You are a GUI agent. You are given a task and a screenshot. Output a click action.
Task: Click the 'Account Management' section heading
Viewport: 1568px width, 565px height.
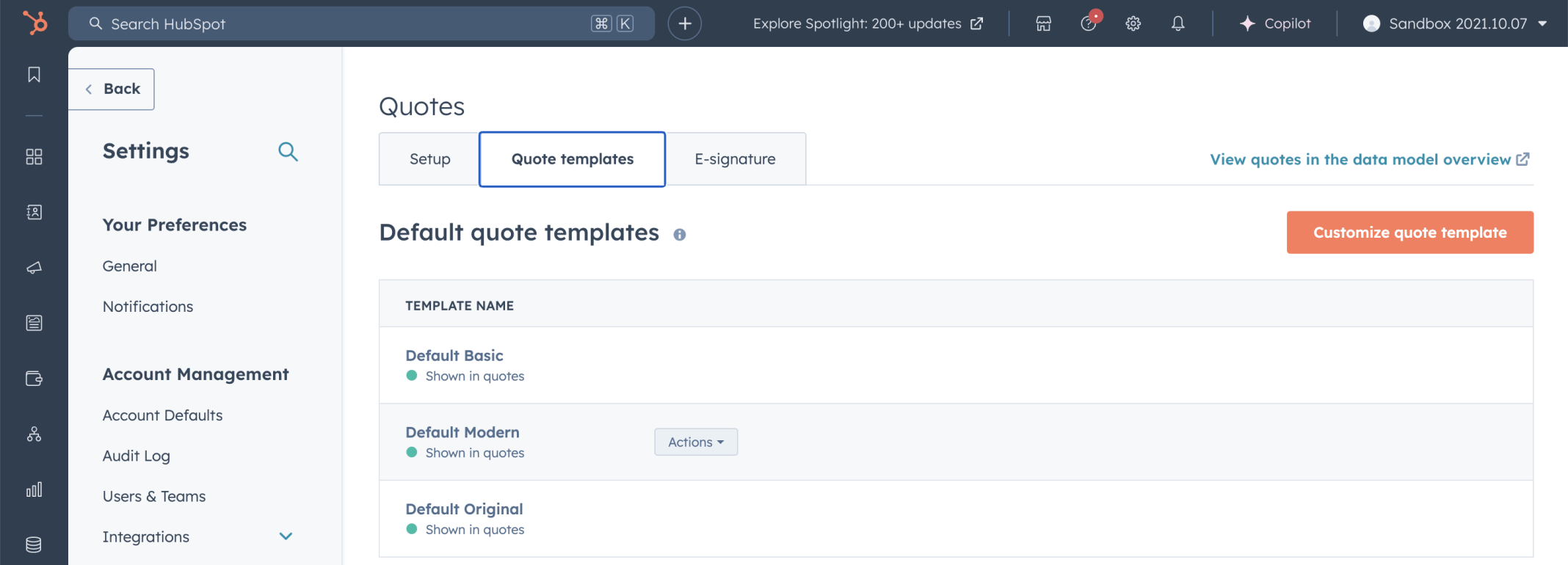(196, 374)
